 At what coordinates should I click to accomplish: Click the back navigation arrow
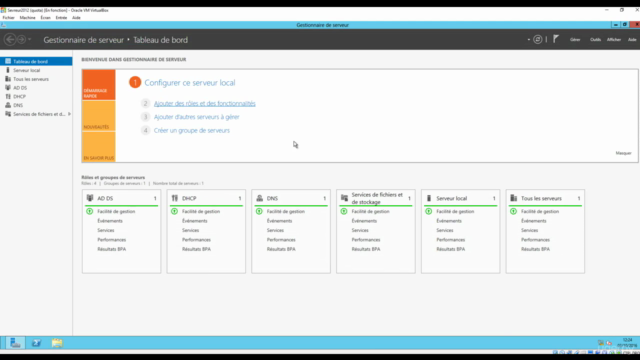point(10,40)
